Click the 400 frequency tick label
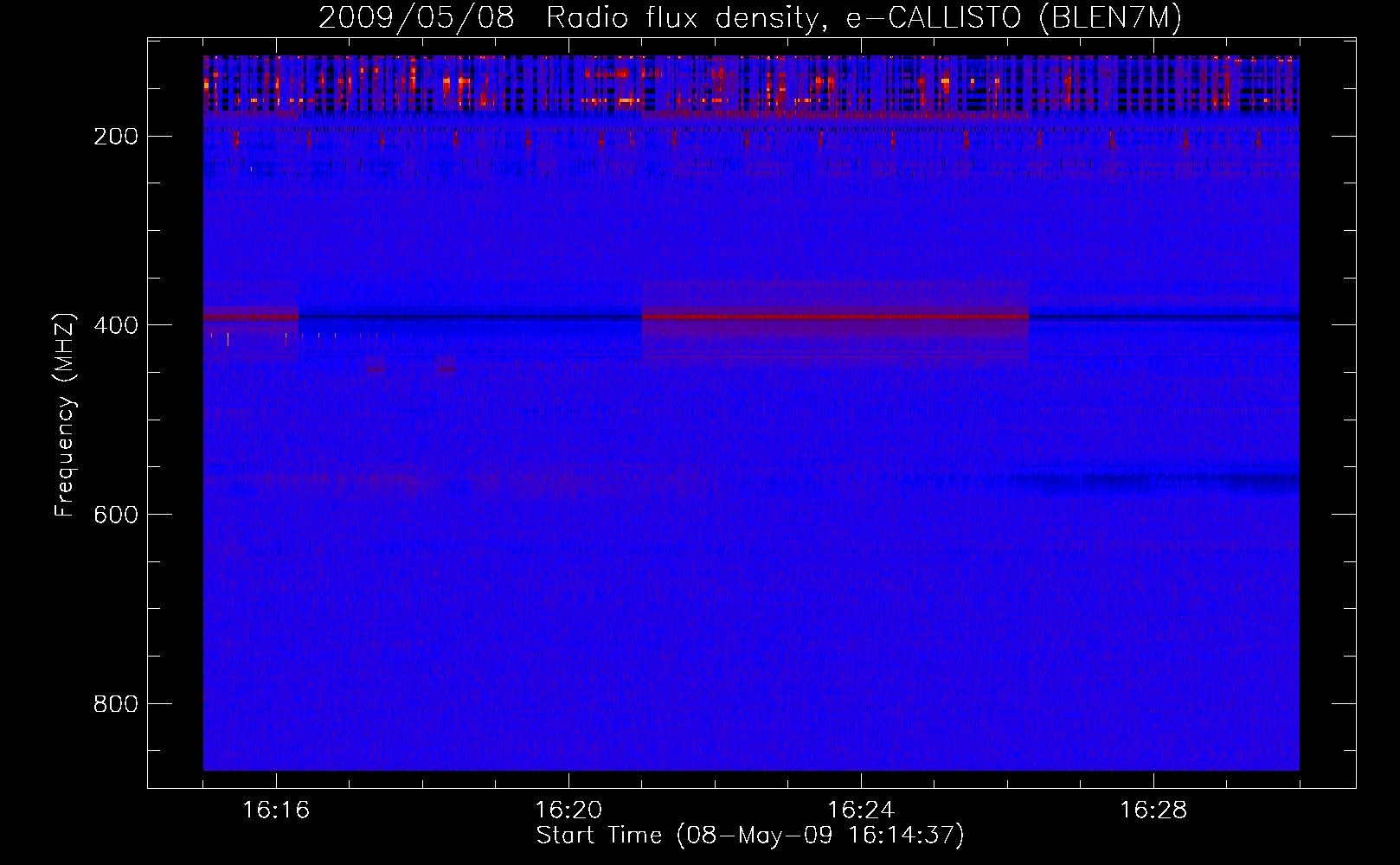 tap(116, 325)
